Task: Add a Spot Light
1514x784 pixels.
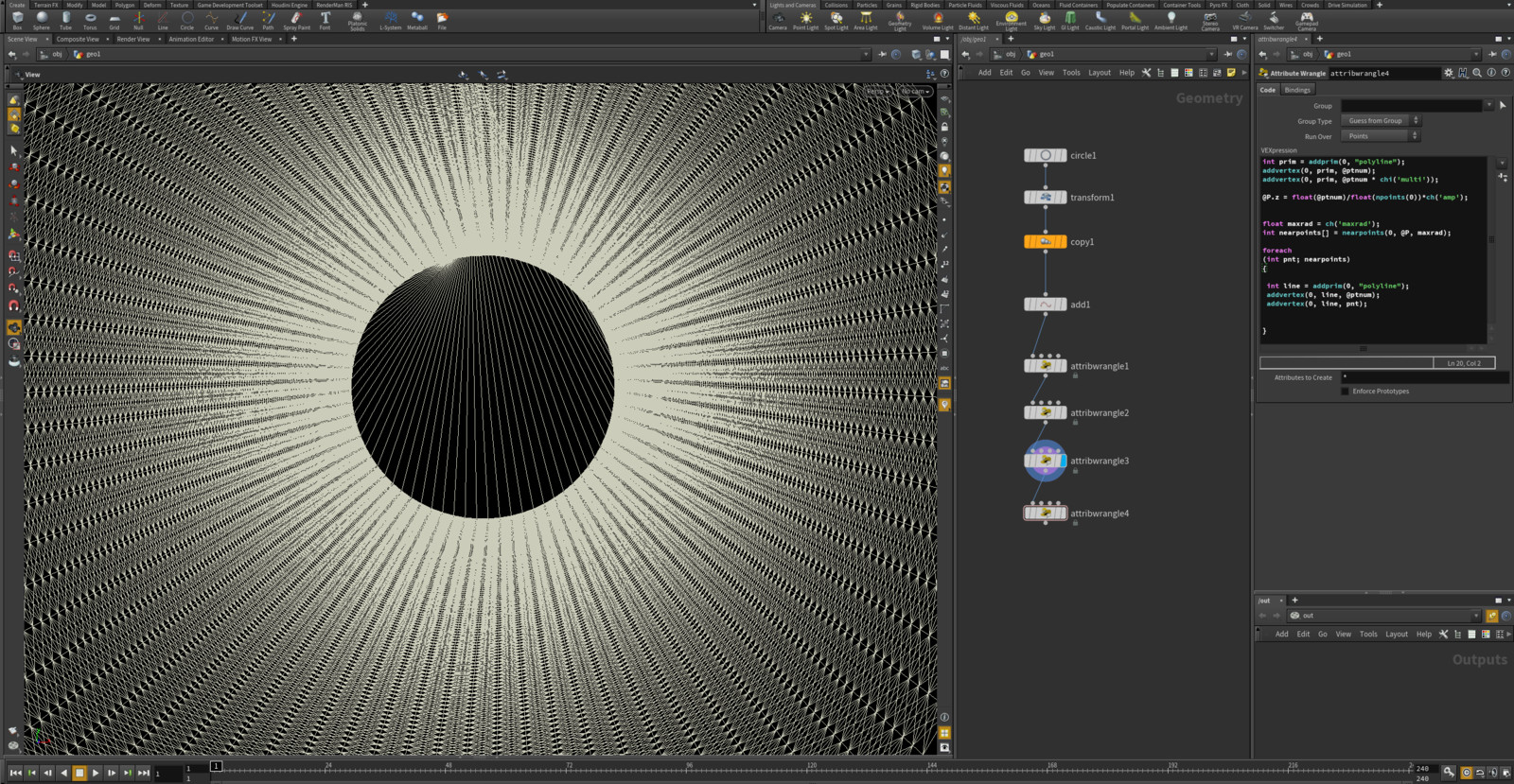Action: (x=836, y=21)
